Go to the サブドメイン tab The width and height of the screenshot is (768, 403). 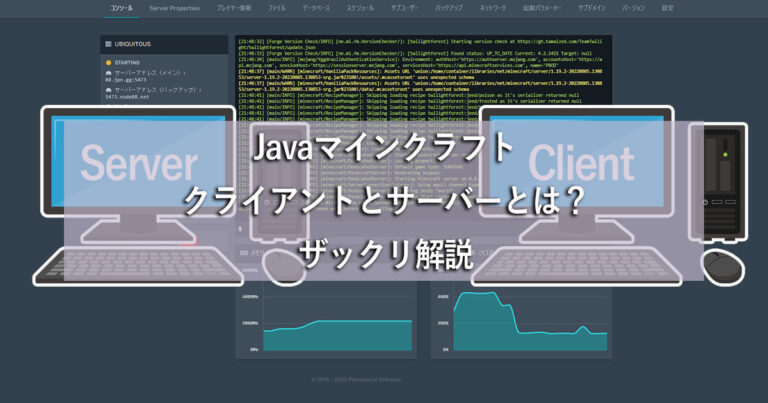(x=591, y=8)
